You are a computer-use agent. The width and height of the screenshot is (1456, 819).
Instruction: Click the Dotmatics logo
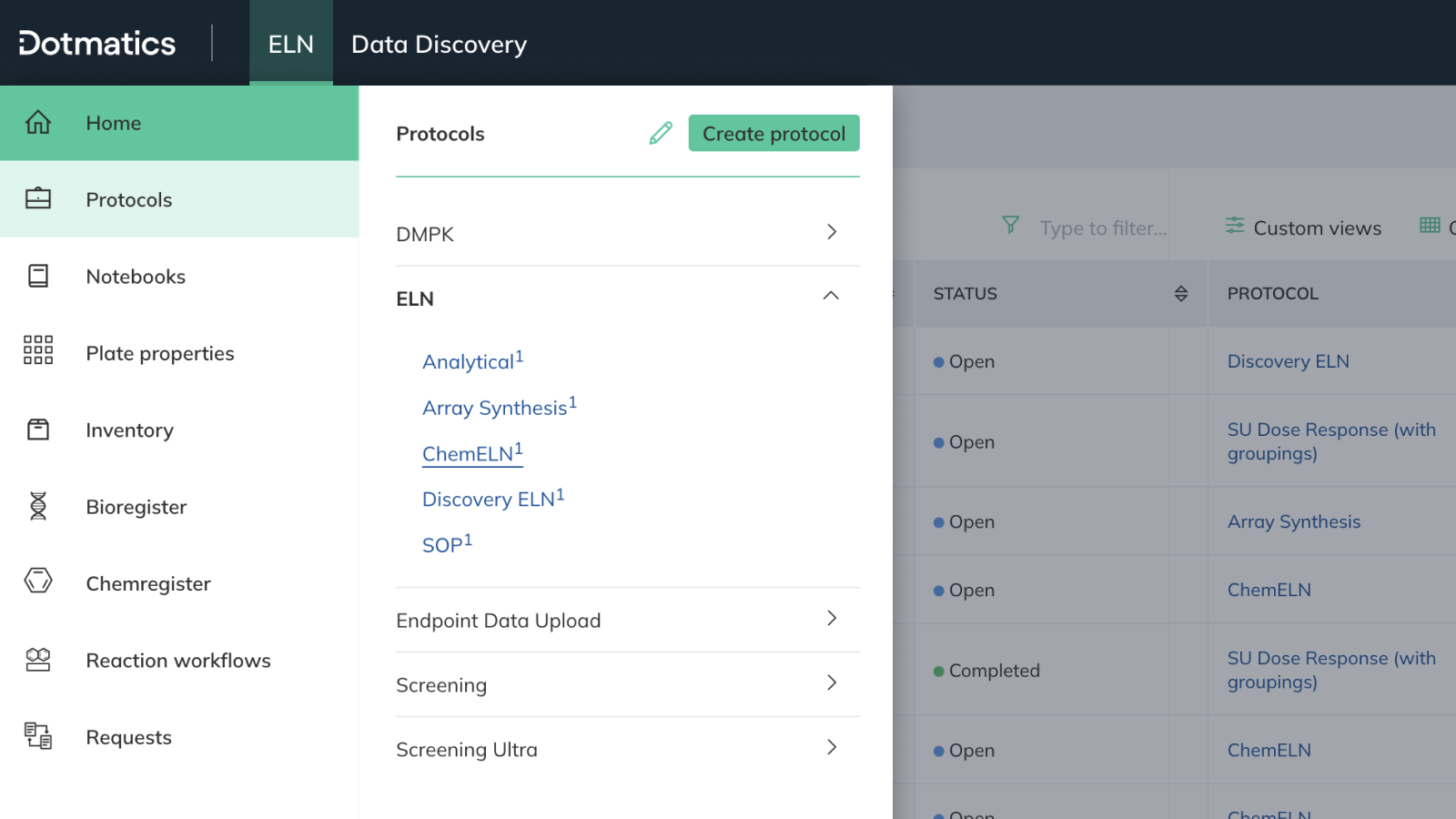[97, 43]
